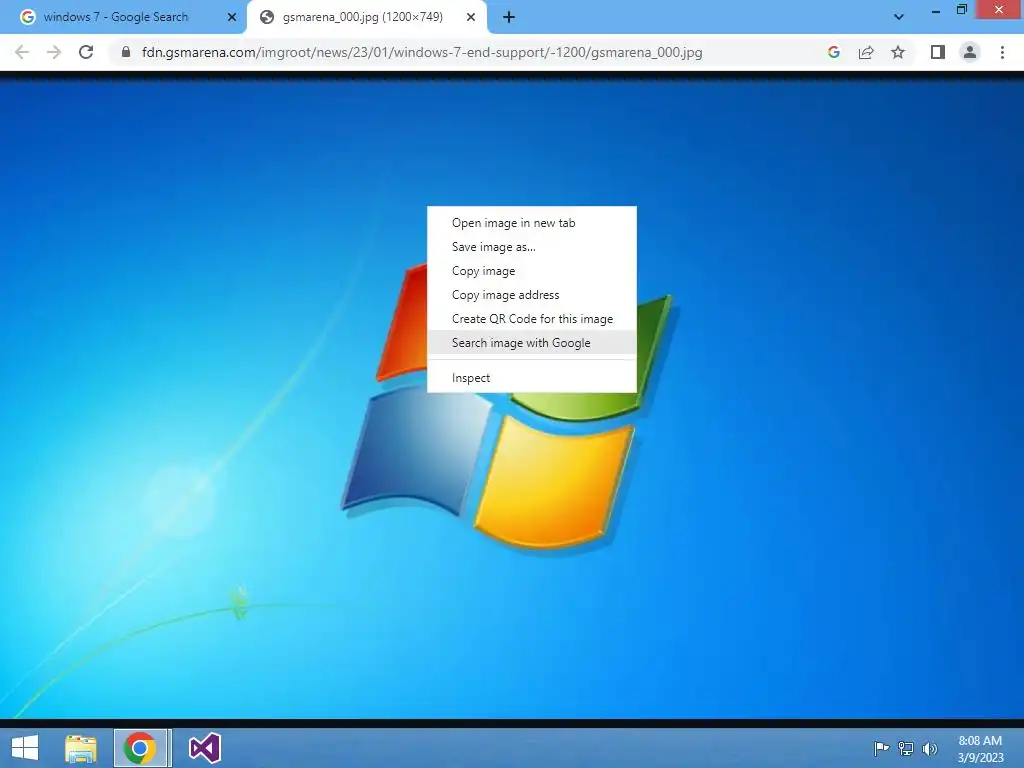
Task: Click the browser back arrow
Action: [22, 52]
